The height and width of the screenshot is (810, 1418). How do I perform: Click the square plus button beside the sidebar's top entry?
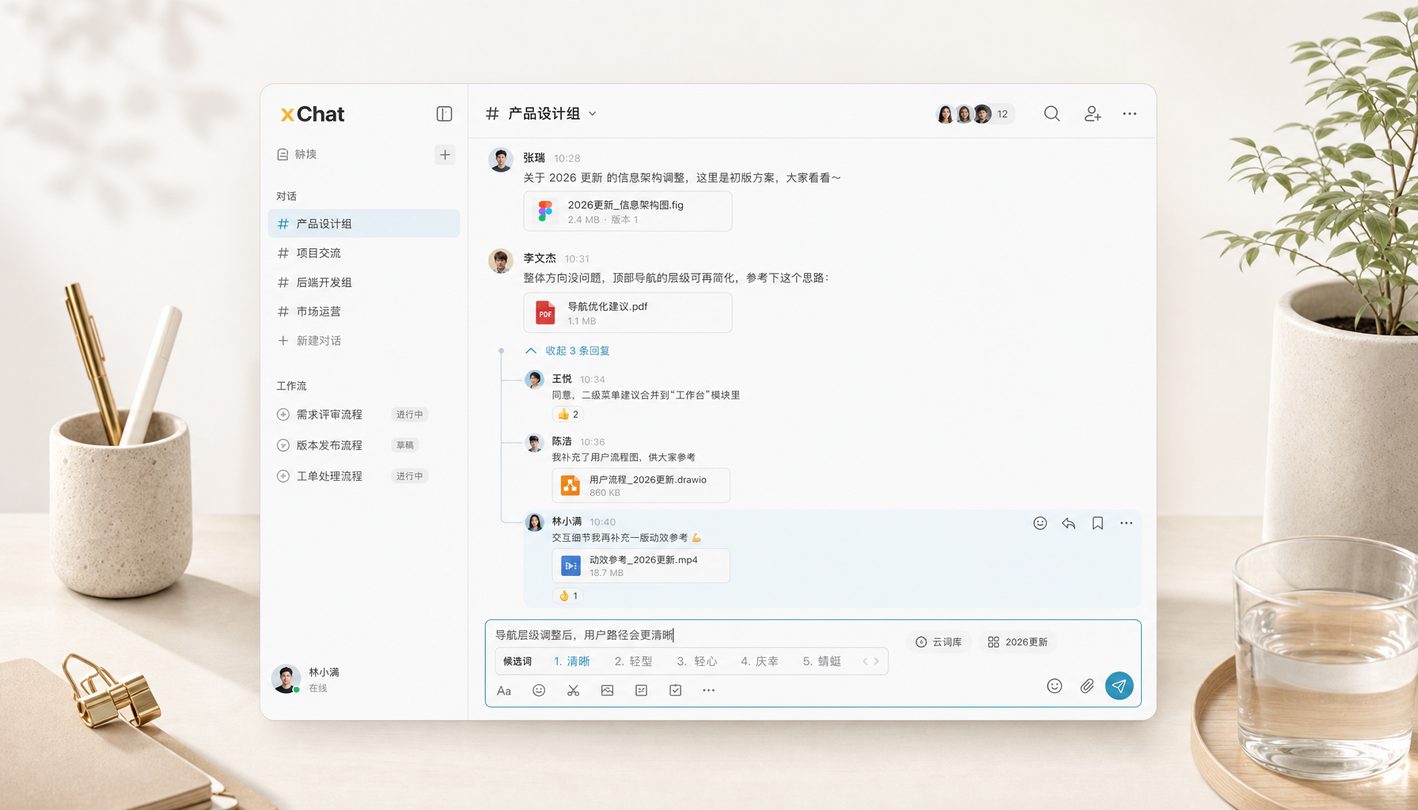pyautogui.click(x=445, y=154)
